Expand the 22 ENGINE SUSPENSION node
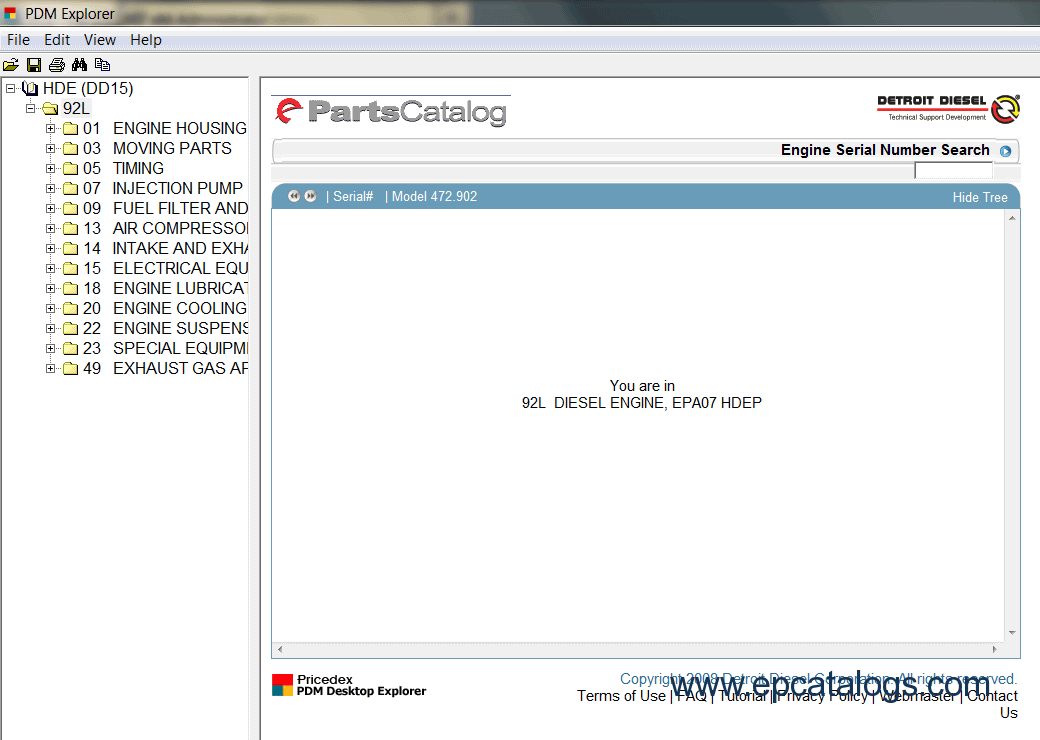 (50, 328)
